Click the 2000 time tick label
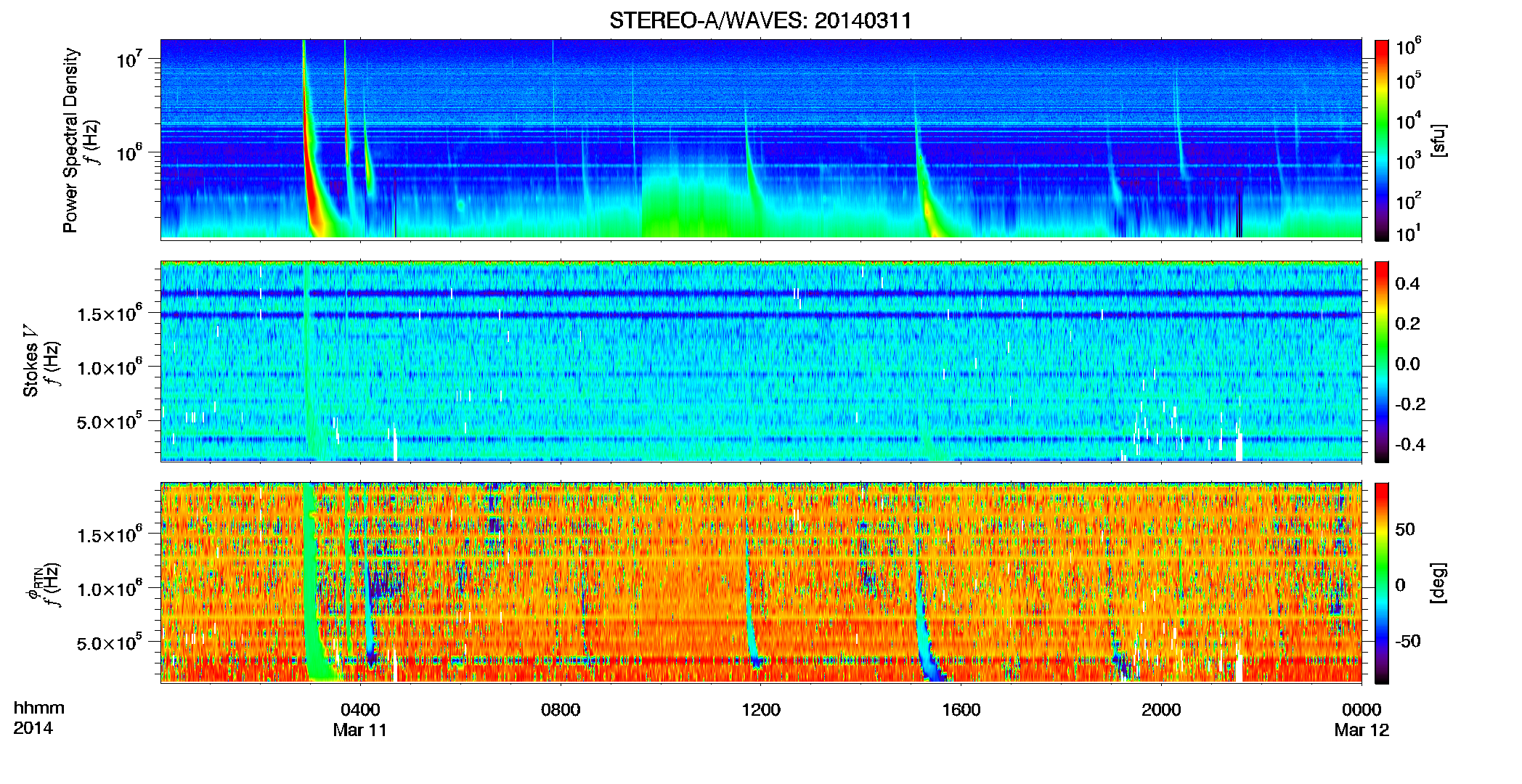Viewport: 1522px width, 784px height. (x=1161, y=709)
